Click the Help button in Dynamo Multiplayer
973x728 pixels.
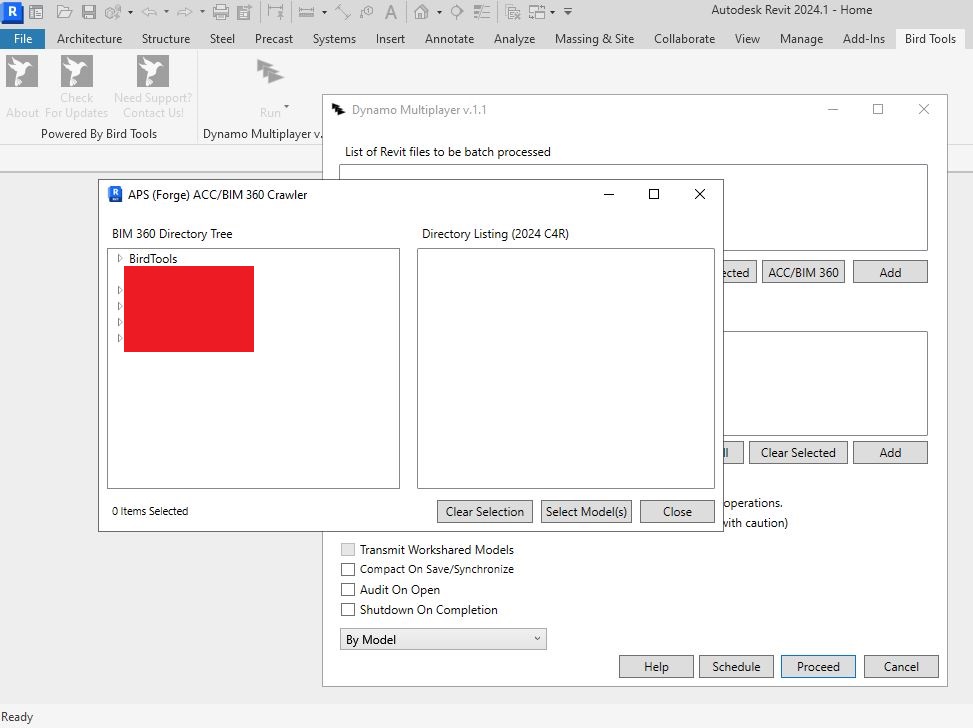pyautogui.click(x=656, y=667)
